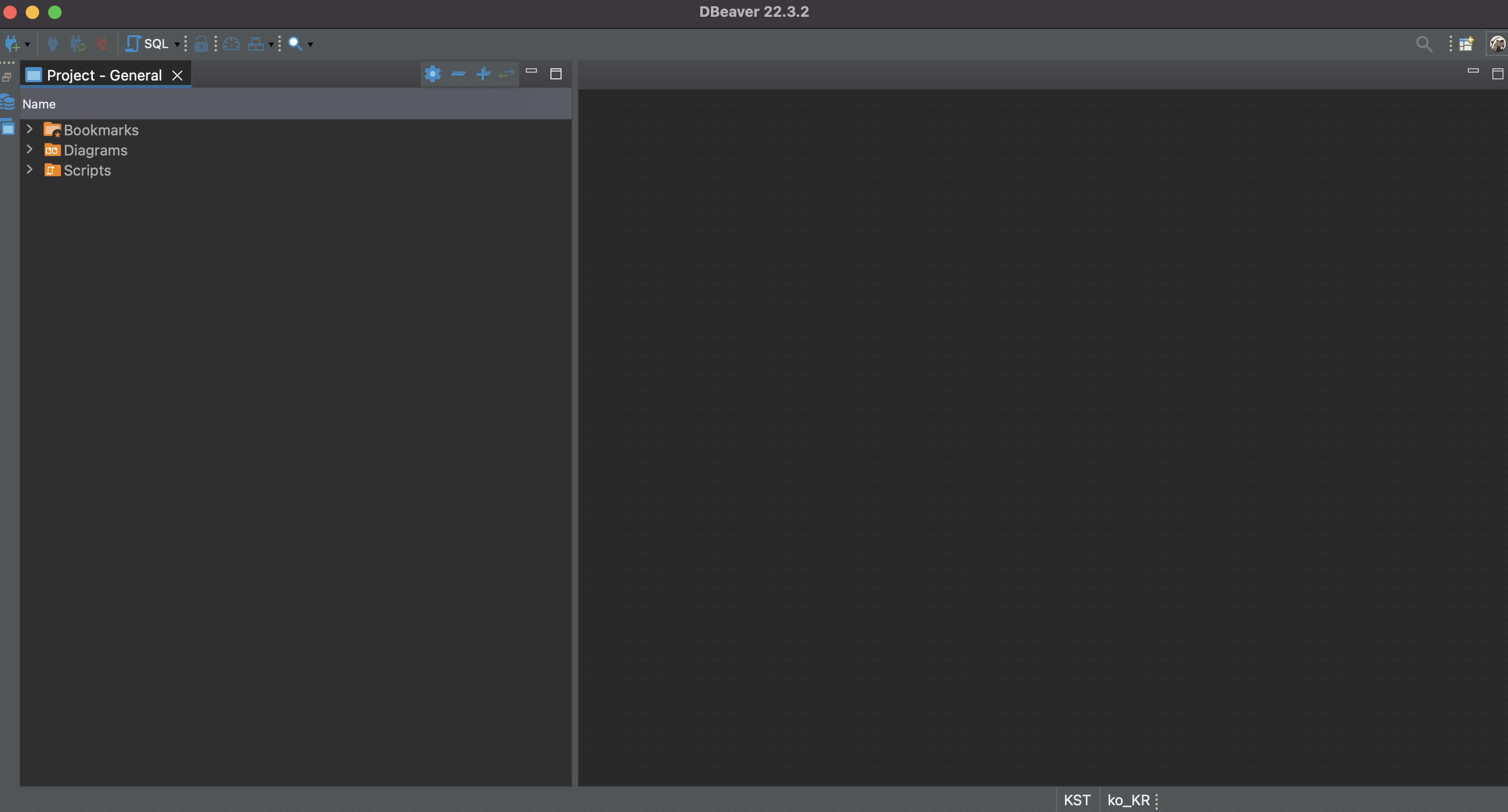Viewport: 1508px width, 812px height.
Task: Click the blue magnifier Search icon
Action: (x=295, y=43)
